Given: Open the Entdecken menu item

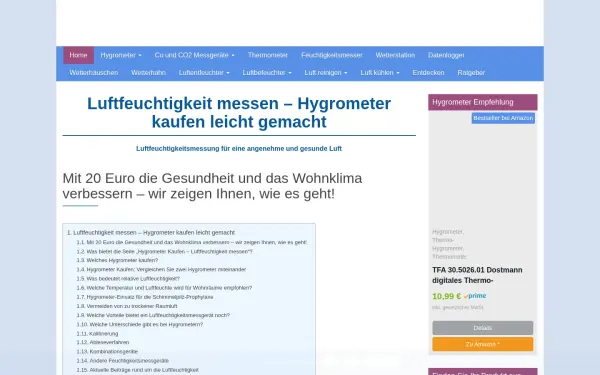Looking at the screenshot, I should (x=428, y=72).
